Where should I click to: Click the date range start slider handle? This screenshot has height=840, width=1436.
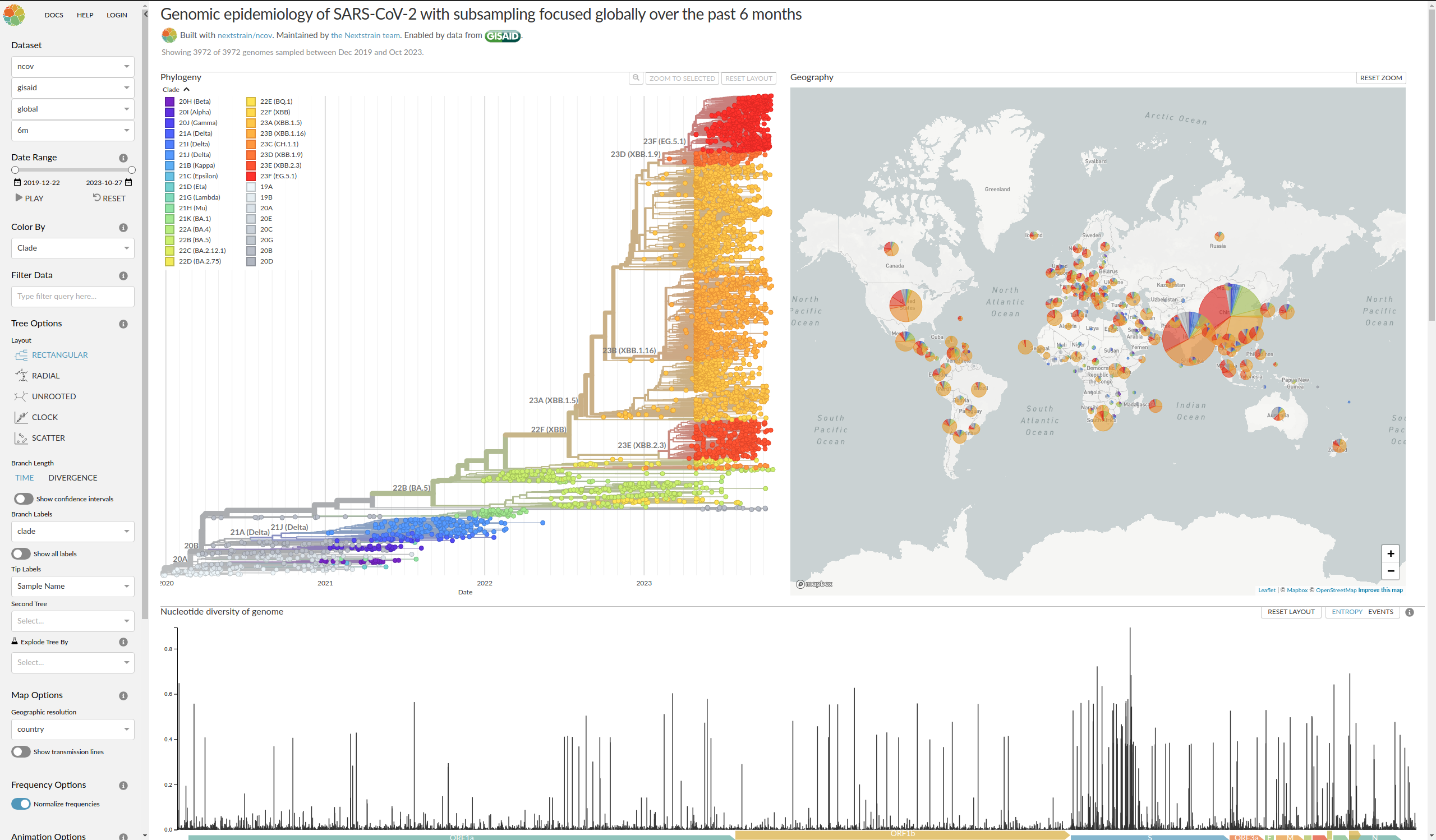(15, 170)
